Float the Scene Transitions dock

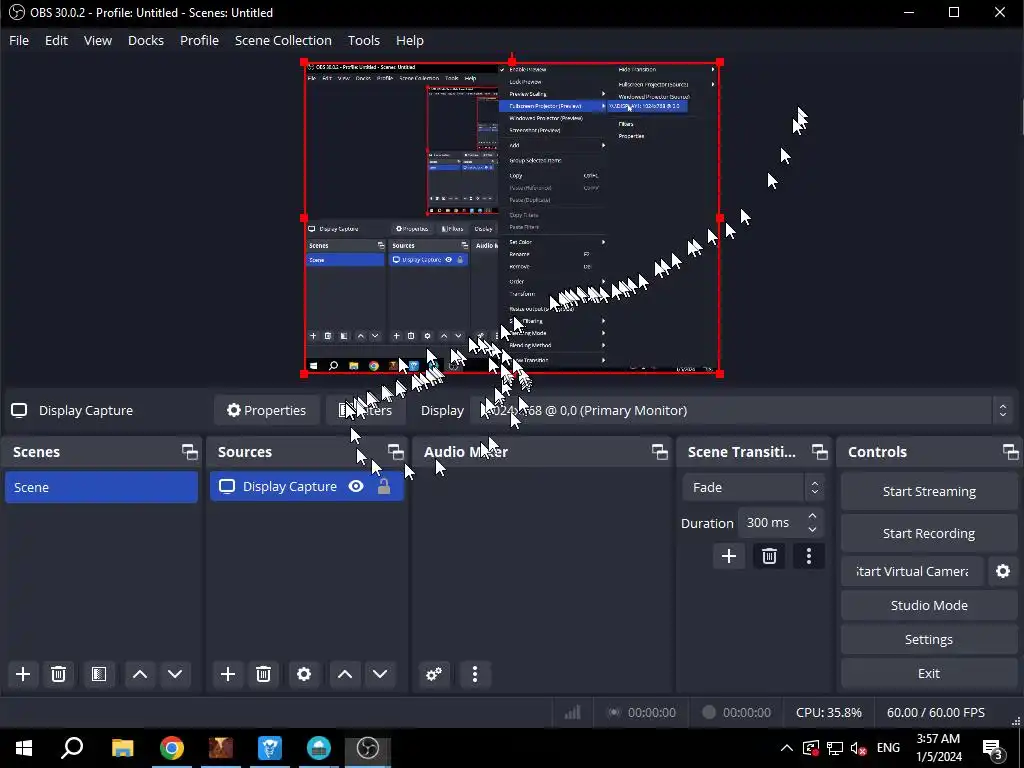point(820,452)
